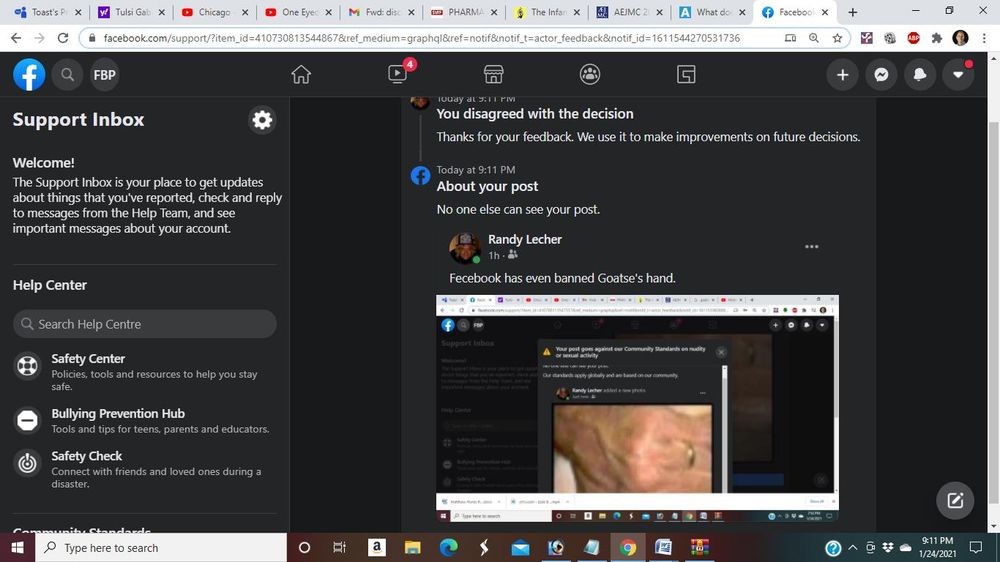Click the new message compose button
The width and height of the screenshot is (1000, 562).
click(x=955, y=500)
